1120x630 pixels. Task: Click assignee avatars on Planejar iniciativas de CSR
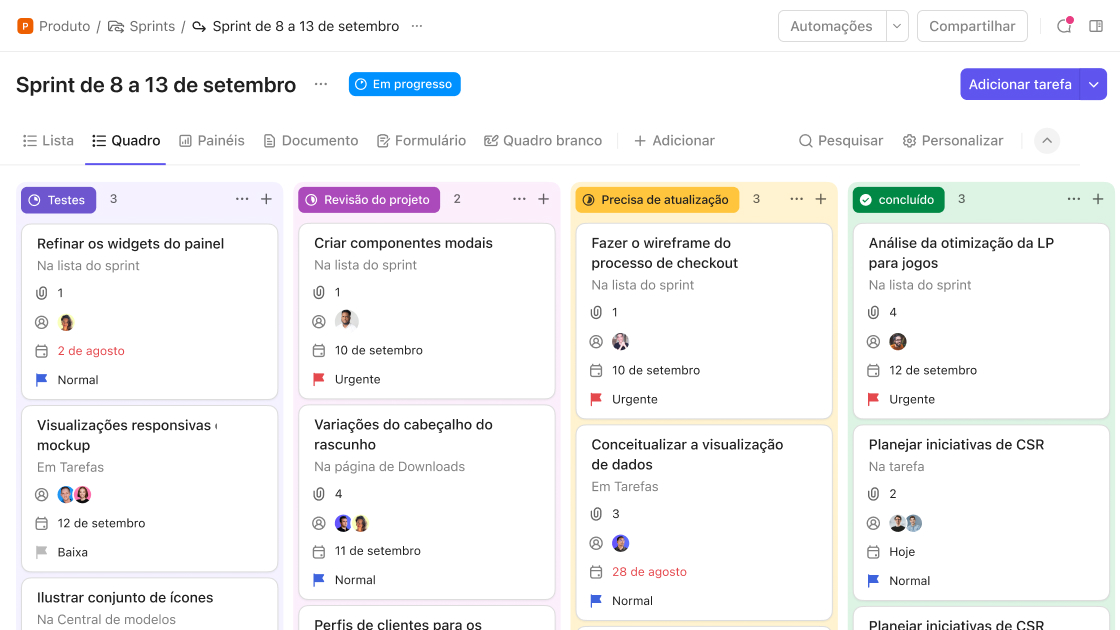906,523
